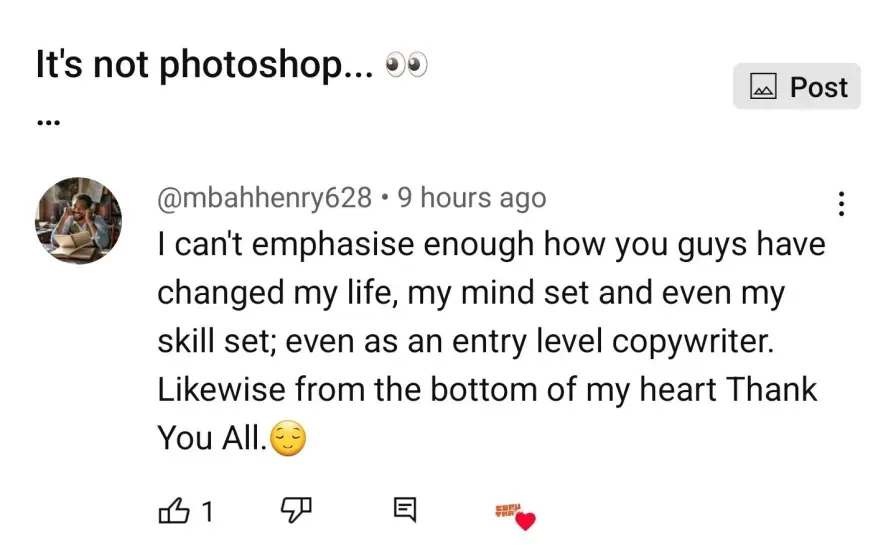Click the image icon on Post button
The width and height of the screenshot is (896, 552).
pyautogui.click(x=764, y=88)
